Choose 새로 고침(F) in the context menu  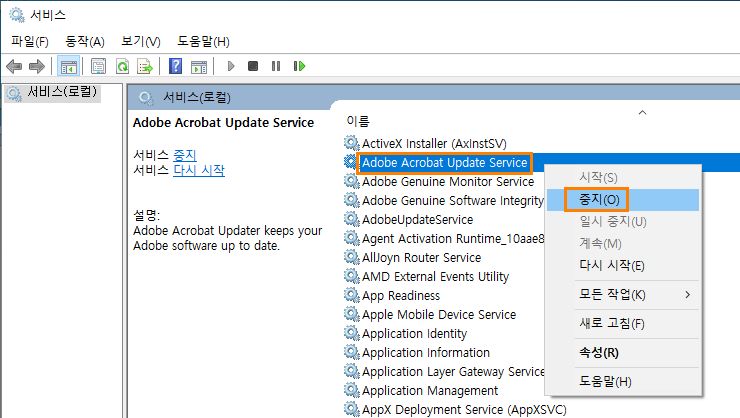point(622,324)
